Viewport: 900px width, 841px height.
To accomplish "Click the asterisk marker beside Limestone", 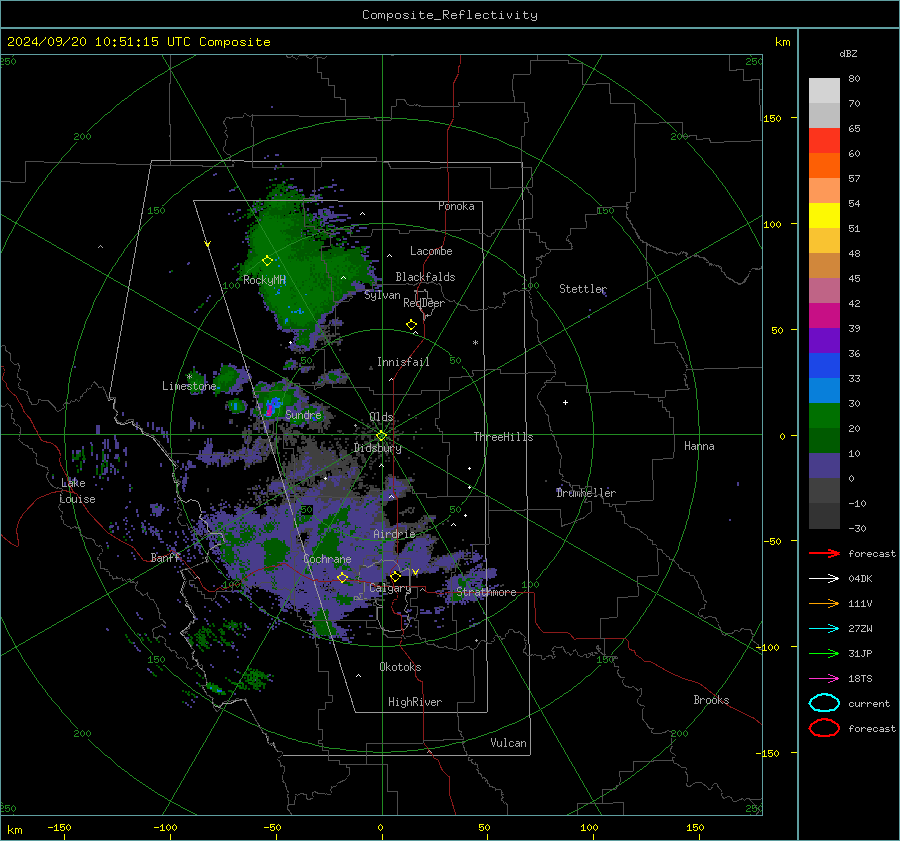I will 189,377.
